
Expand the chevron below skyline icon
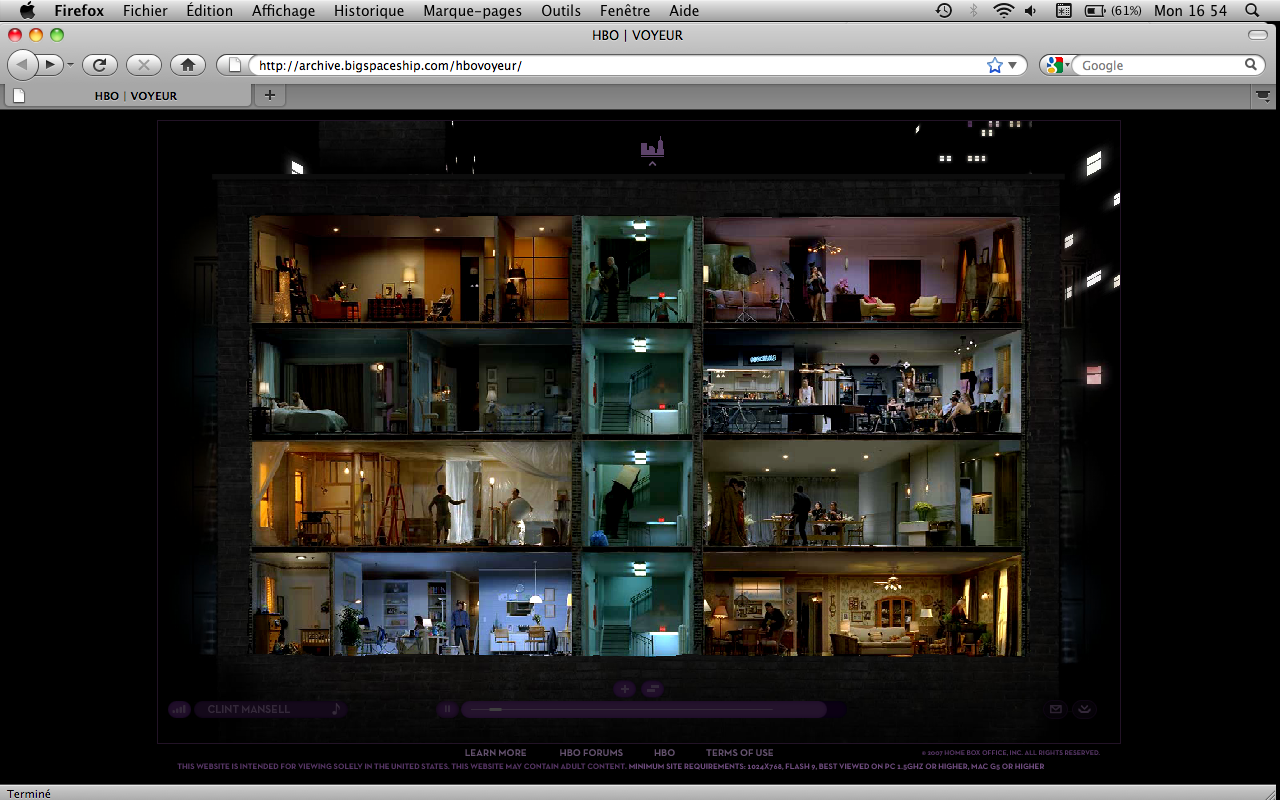(652, 163)
